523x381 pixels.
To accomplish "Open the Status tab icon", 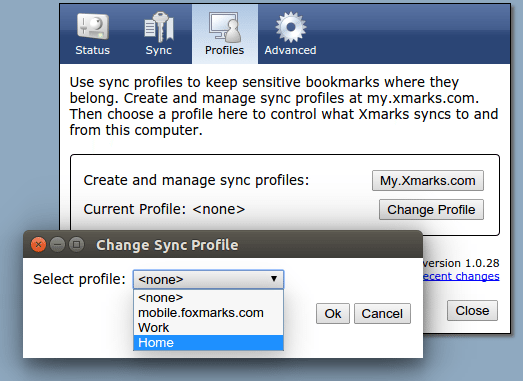I will pyautogui.click(x=93, y=27).
